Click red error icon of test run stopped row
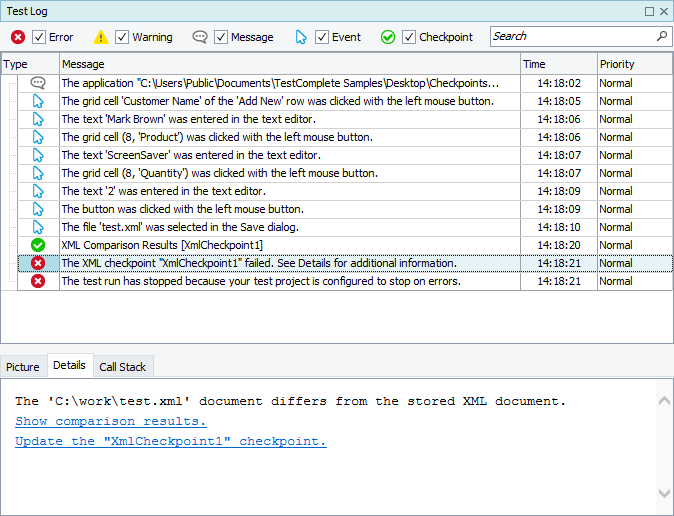Image resolution: width=674 pixels, height=516 pixels. coord(38,281)
